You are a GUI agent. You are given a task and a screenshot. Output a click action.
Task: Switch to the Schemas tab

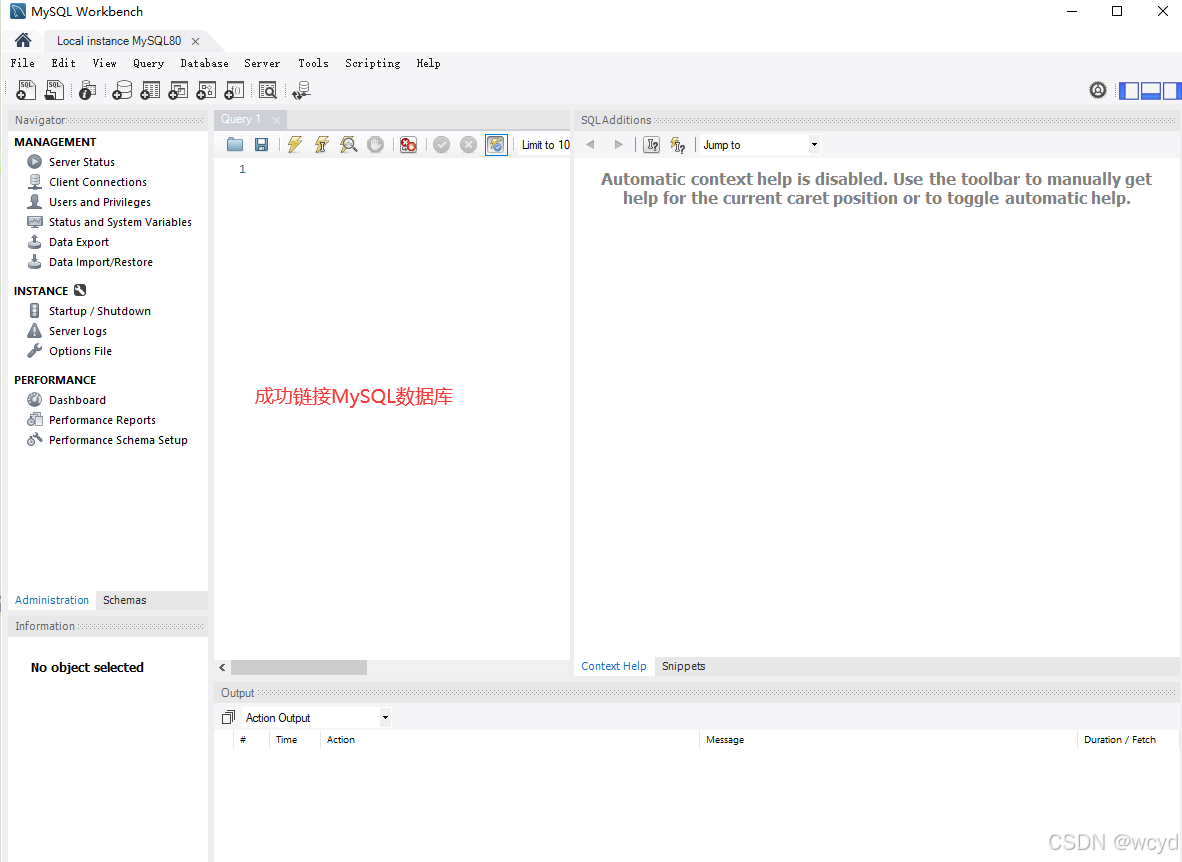click(125, 600)
